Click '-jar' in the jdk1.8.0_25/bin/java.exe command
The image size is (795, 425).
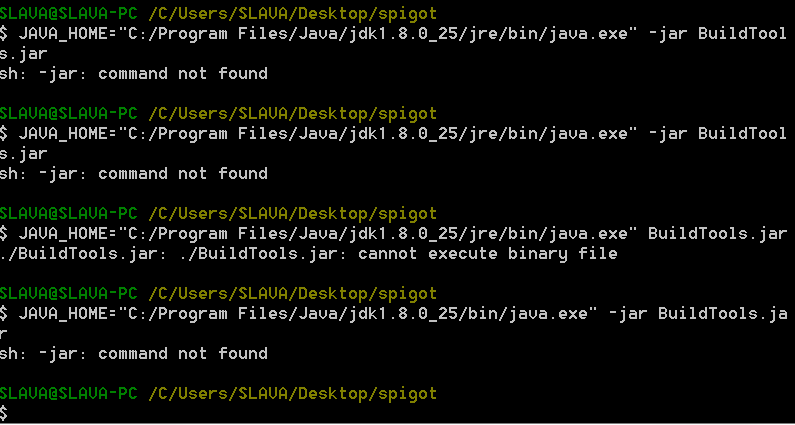click(627, 313)
